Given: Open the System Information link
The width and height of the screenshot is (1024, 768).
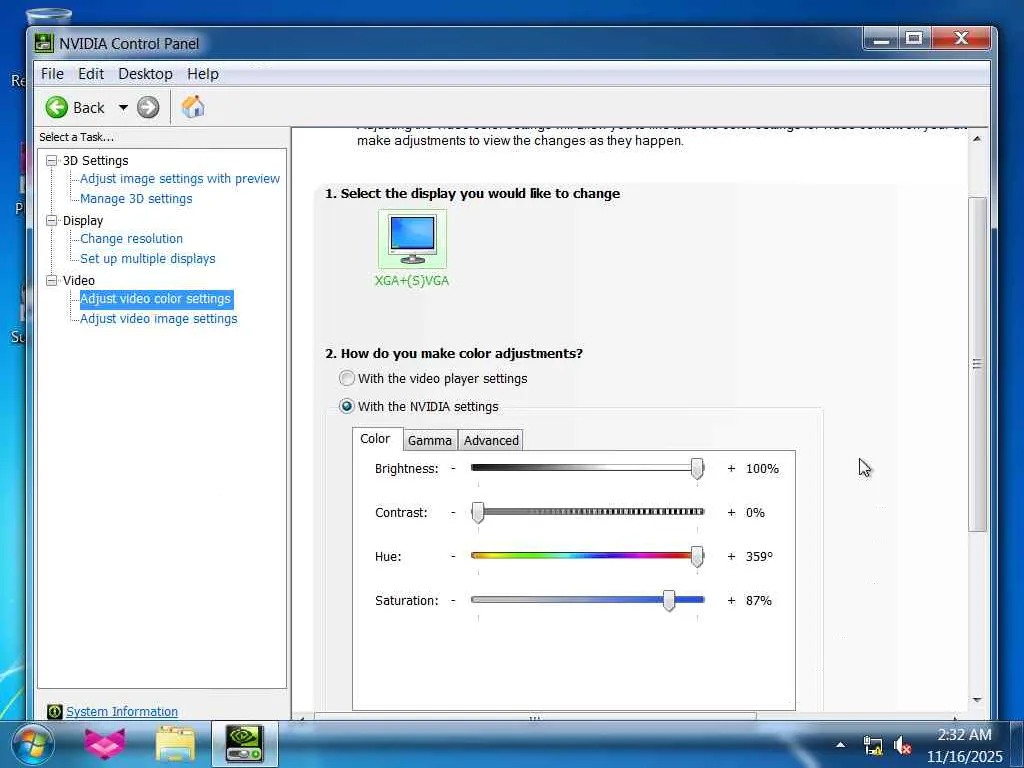Looking at the screenshot, I should point(122,711).
